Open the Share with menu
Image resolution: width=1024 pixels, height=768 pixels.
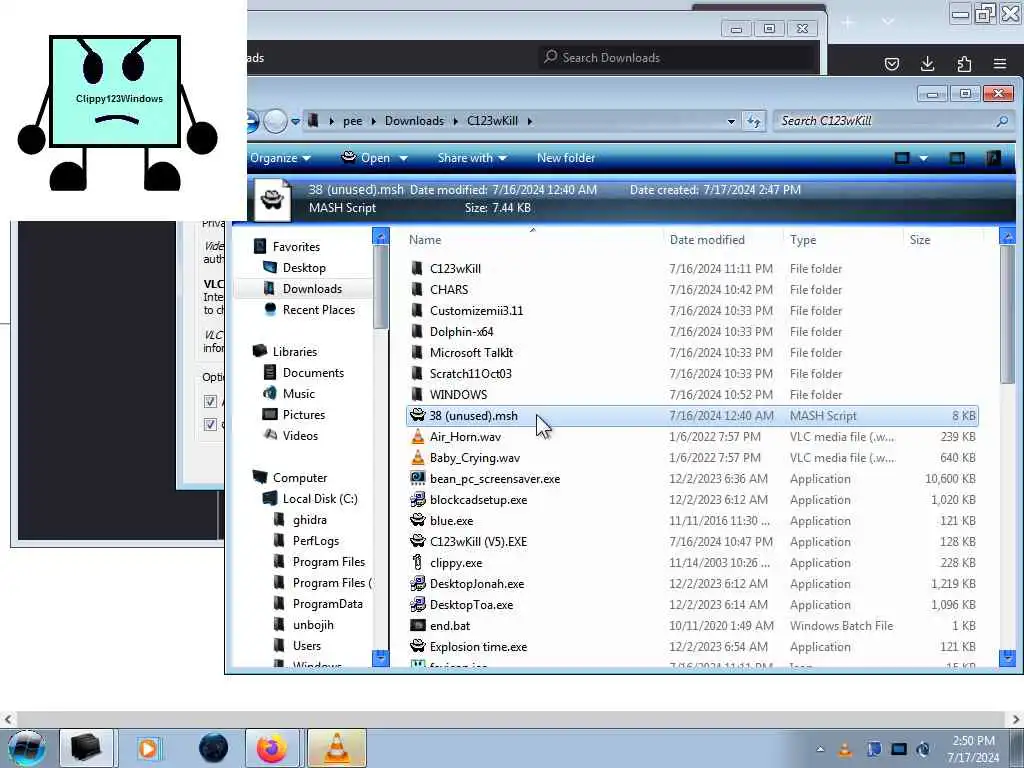(472, 158)
